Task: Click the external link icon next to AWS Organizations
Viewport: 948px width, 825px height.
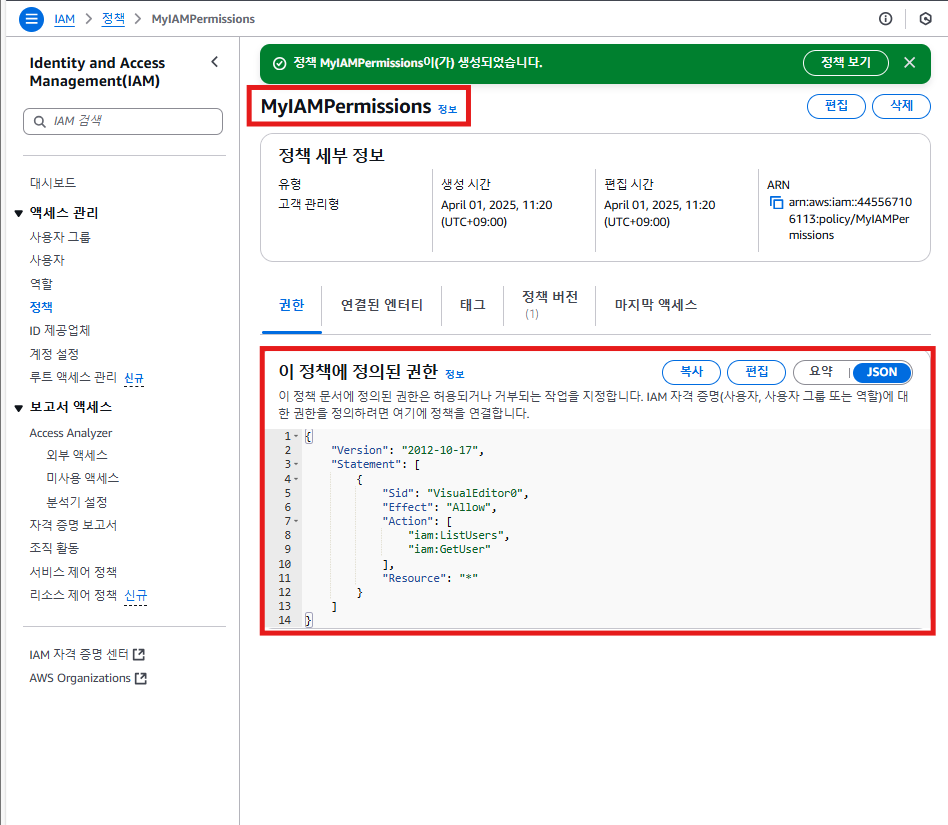Action: pos(141,678)
